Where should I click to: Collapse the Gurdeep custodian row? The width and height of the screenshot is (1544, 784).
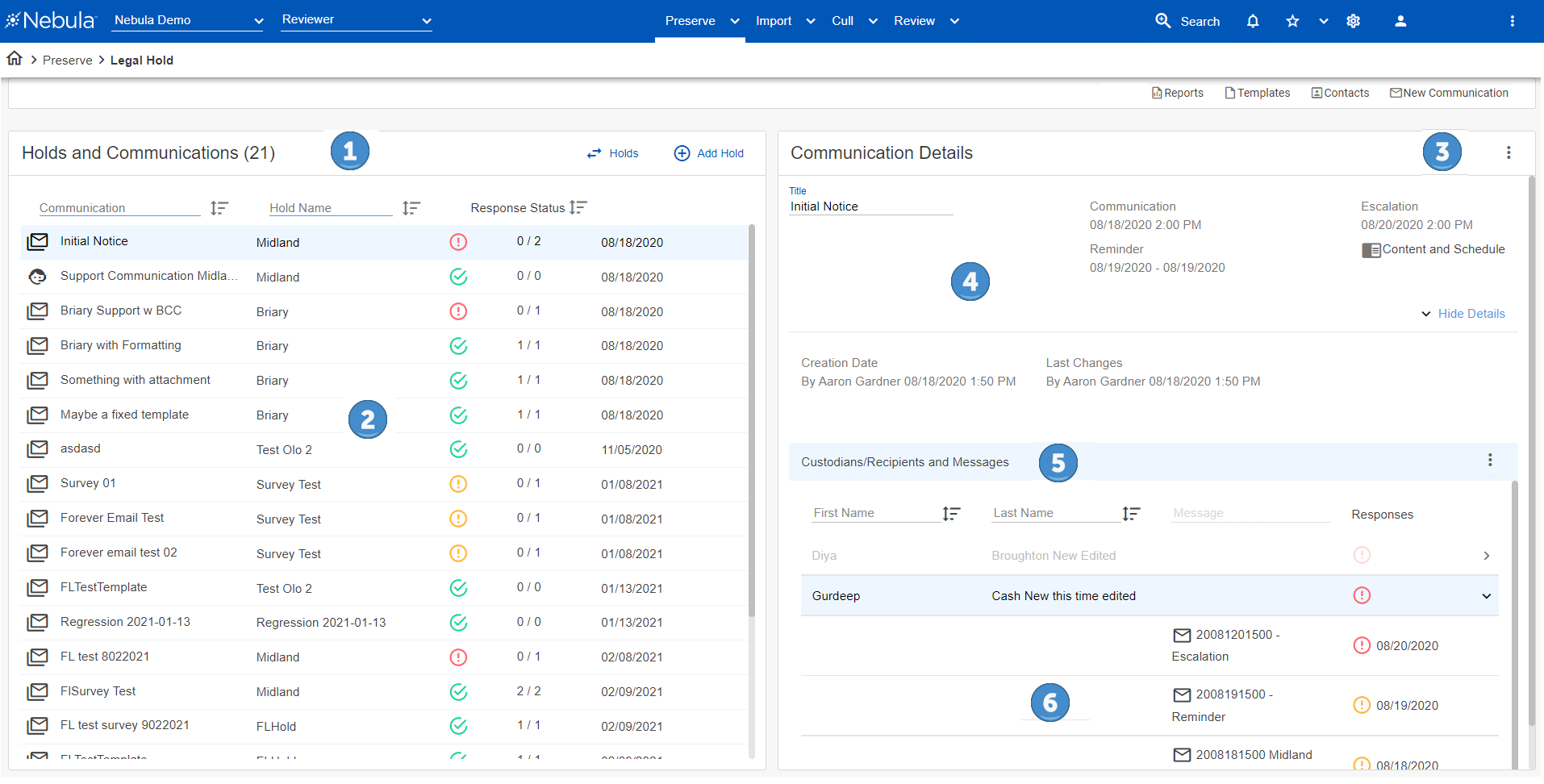[1486, 596]
